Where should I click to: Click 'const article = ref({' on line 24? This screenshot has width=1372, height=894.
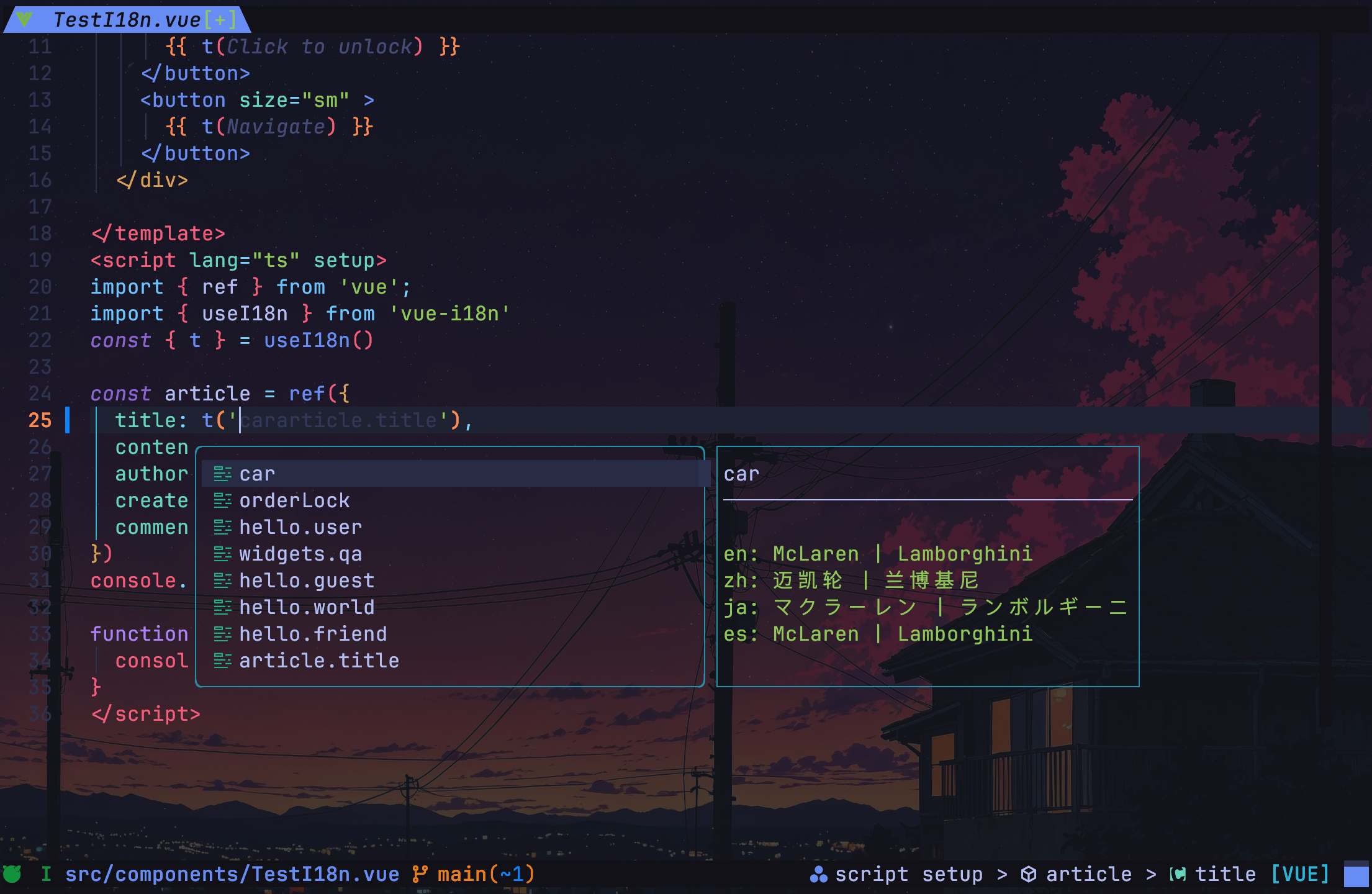[220, 394]
